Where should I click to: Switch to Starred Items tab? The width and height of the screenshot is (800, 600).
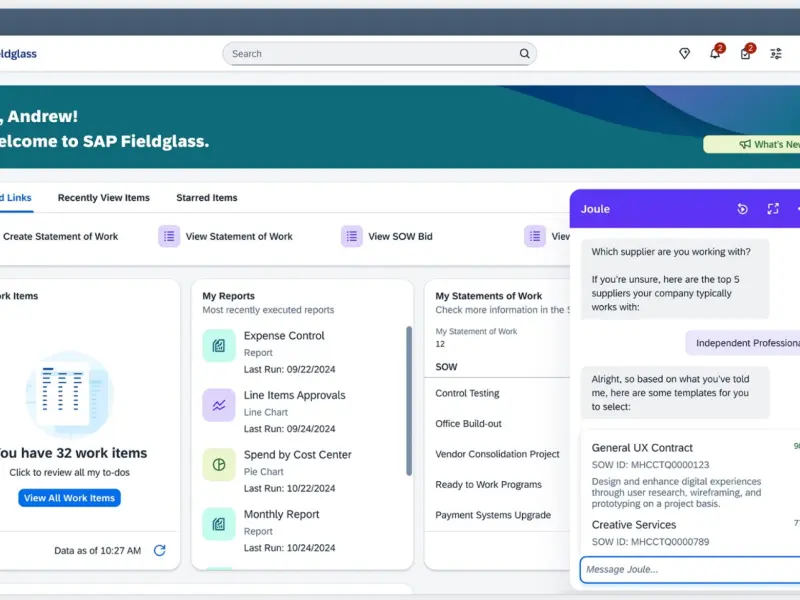pos(207,198)
